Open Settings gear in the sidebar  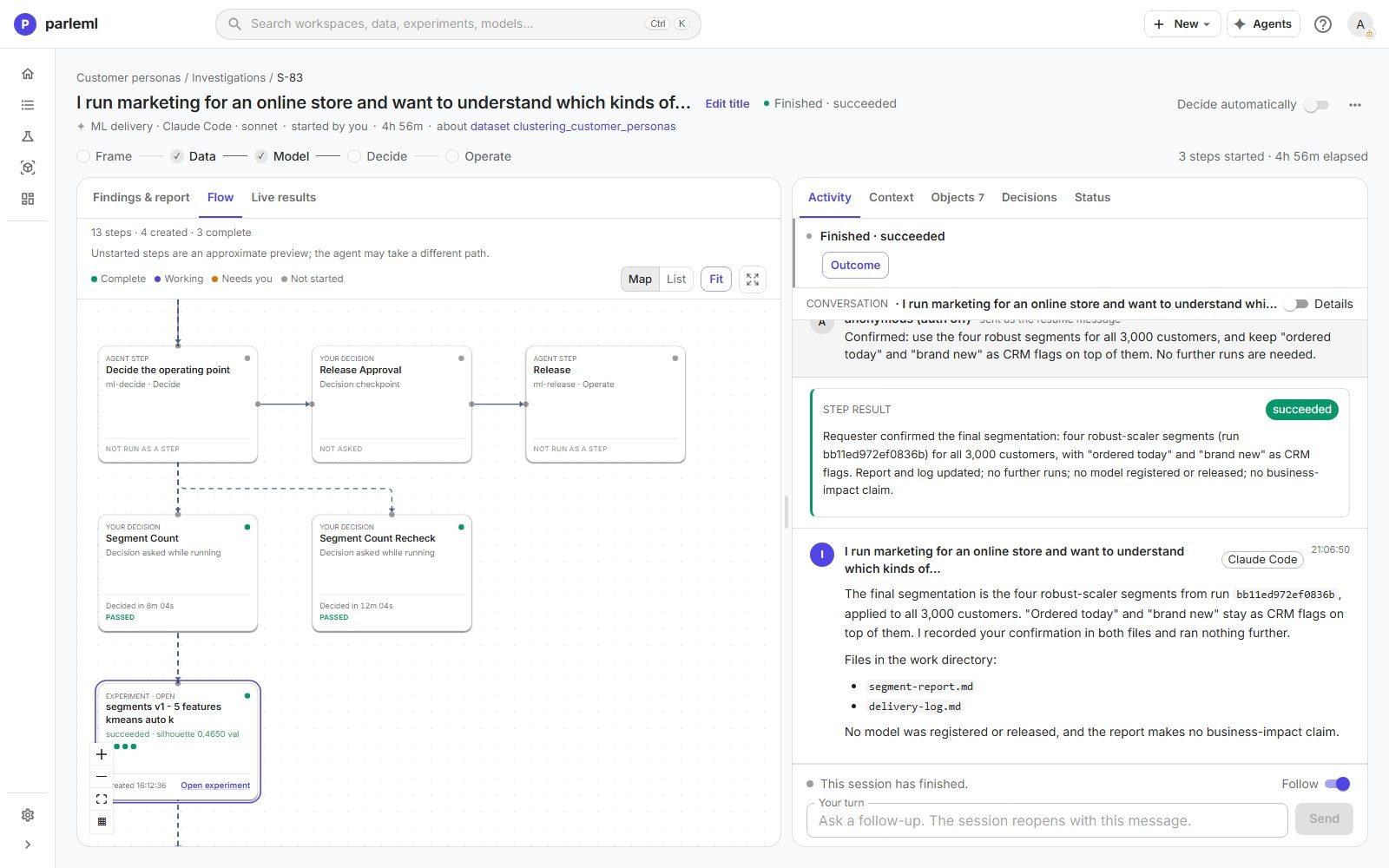point(28,815)
